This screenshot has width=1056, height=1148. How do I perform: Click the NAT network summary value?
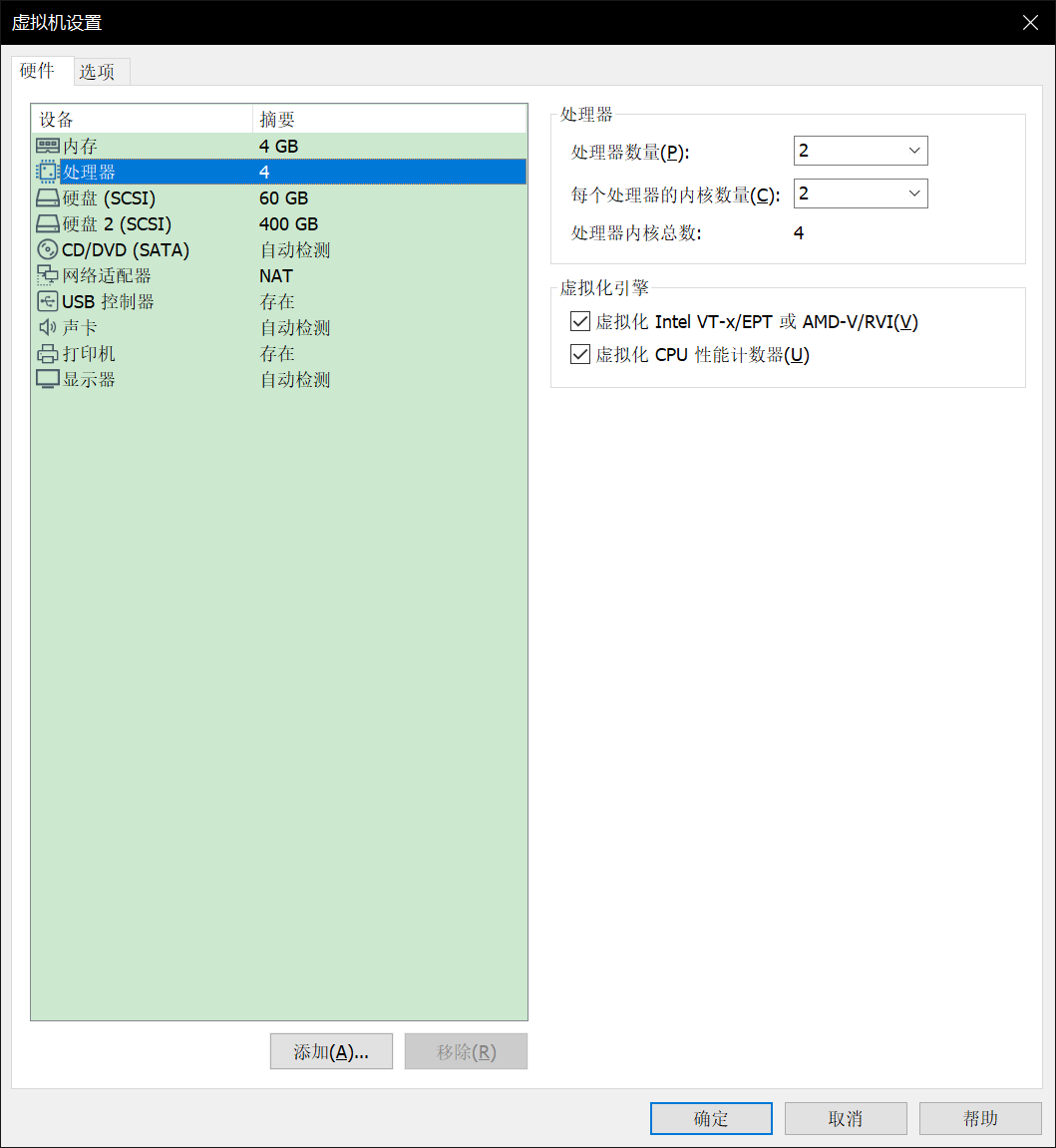276,276
